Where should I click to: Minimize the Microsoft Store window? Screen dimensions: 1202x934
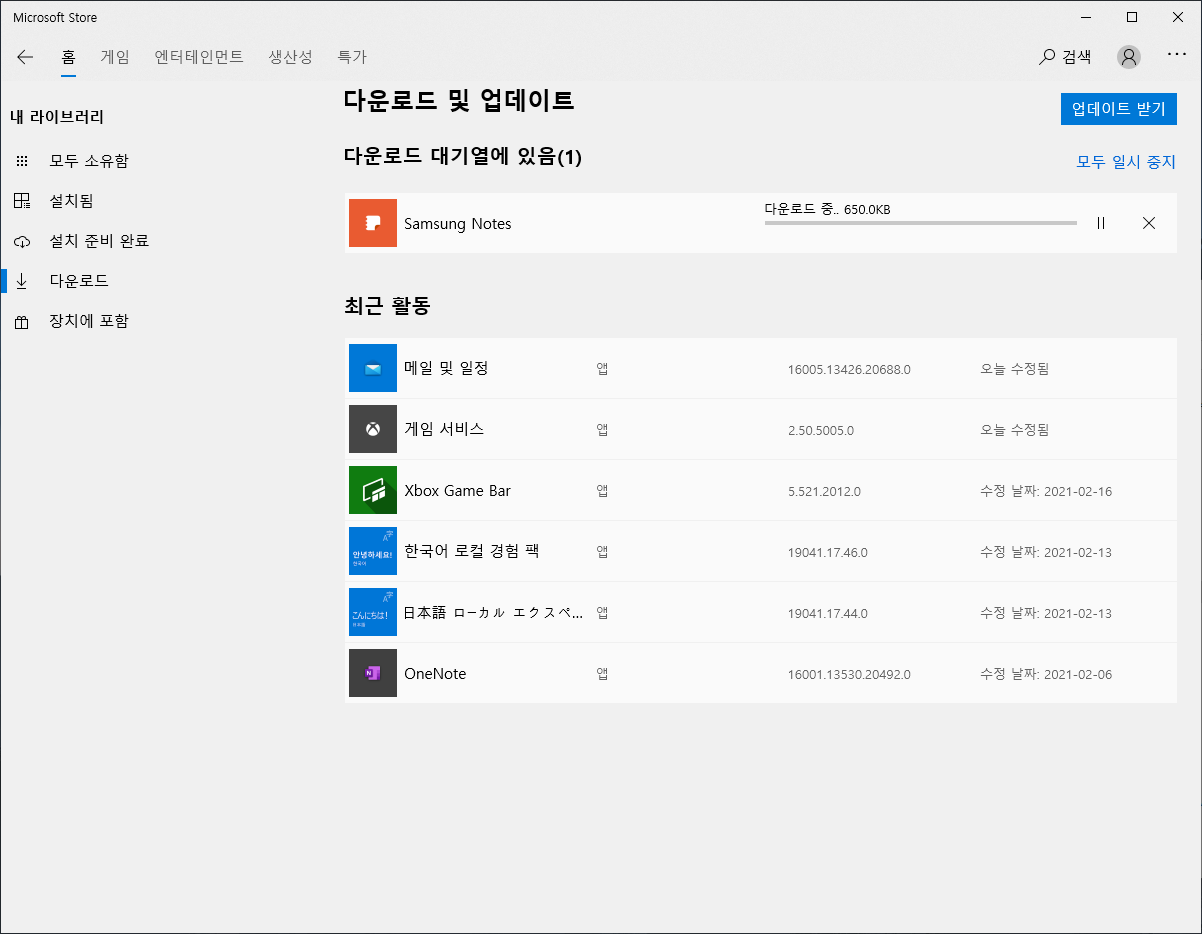(1087, 17)
